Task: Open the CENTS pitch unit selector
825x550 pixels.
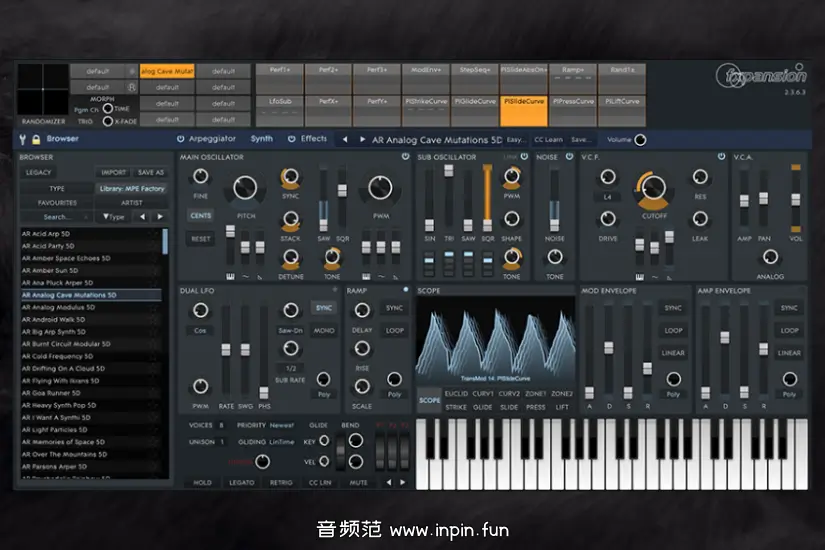Action: coord(200,216)
